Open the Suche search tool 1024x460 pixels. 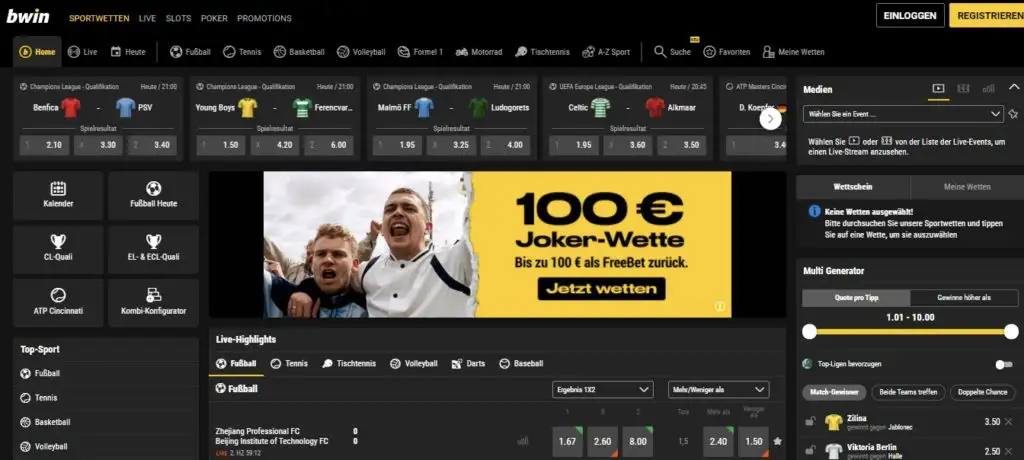(673, 52)
